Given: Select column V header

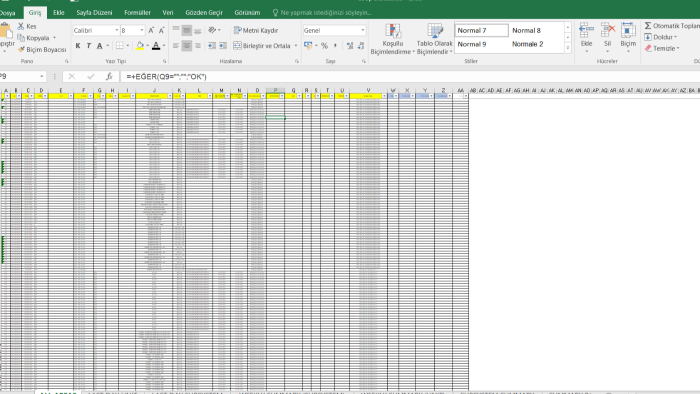Looking at the screenshot, I should point(368,90).
